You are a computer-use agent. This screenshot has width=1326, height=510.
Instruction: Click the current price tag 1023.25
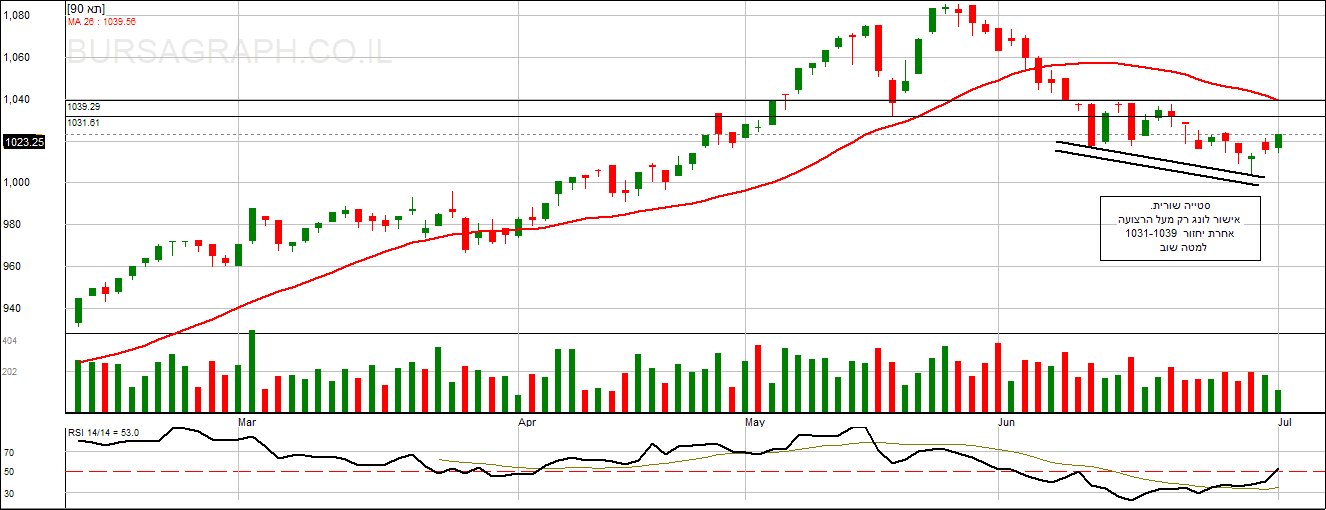point(23,143)
